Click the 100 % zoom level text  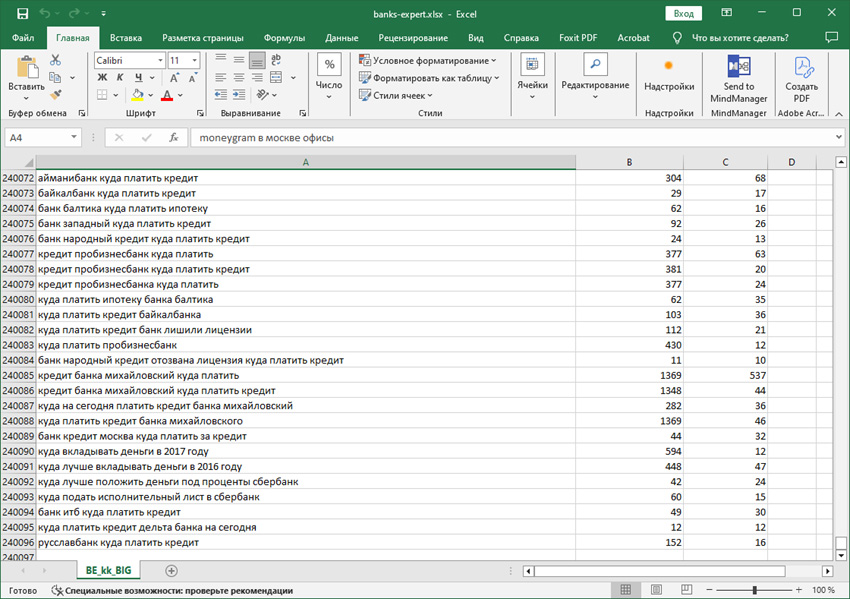[x=823, y=590]
